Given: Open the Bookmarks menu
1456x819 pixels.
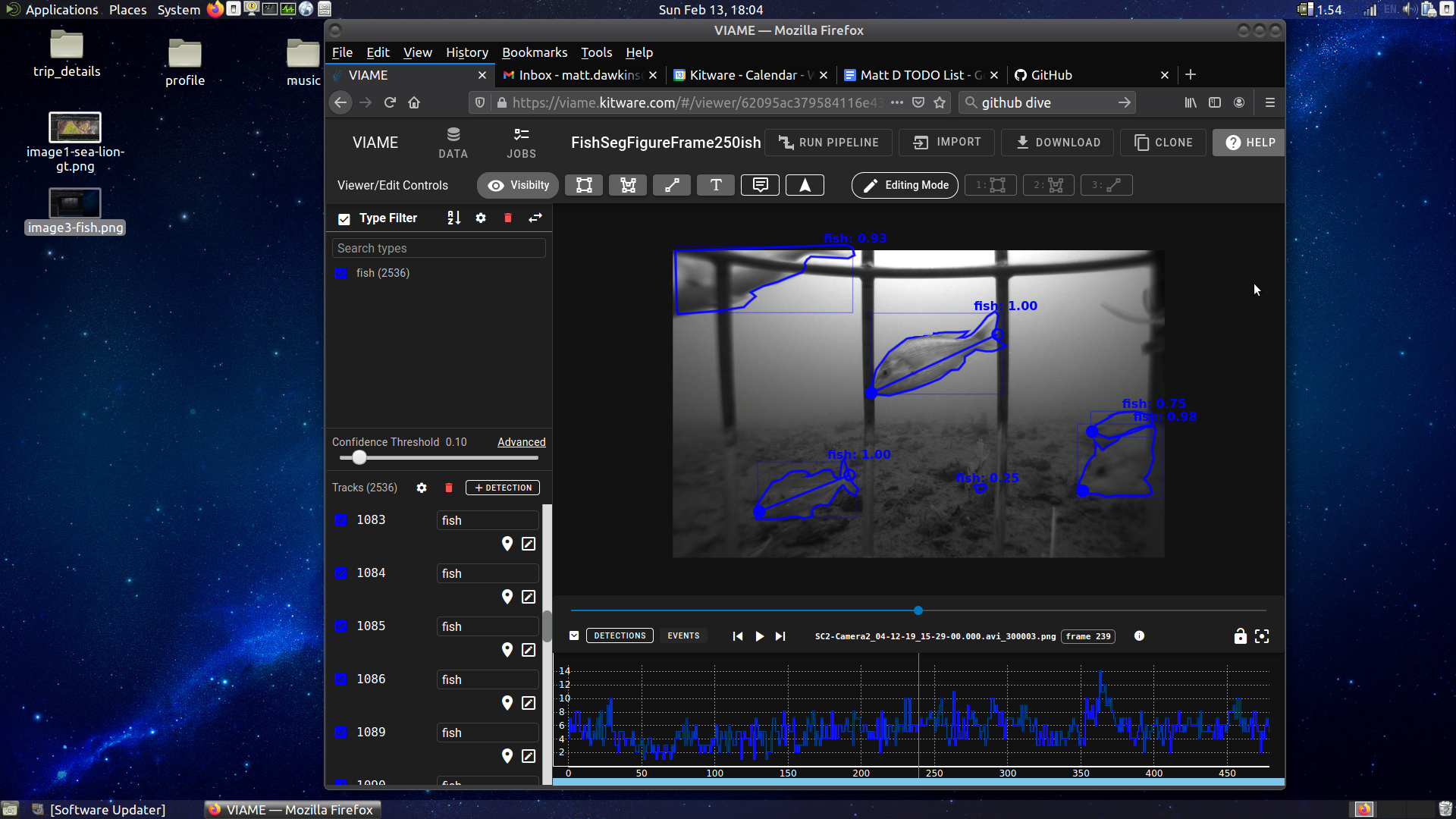Looking at the screenshot, I should click(534, 52).
